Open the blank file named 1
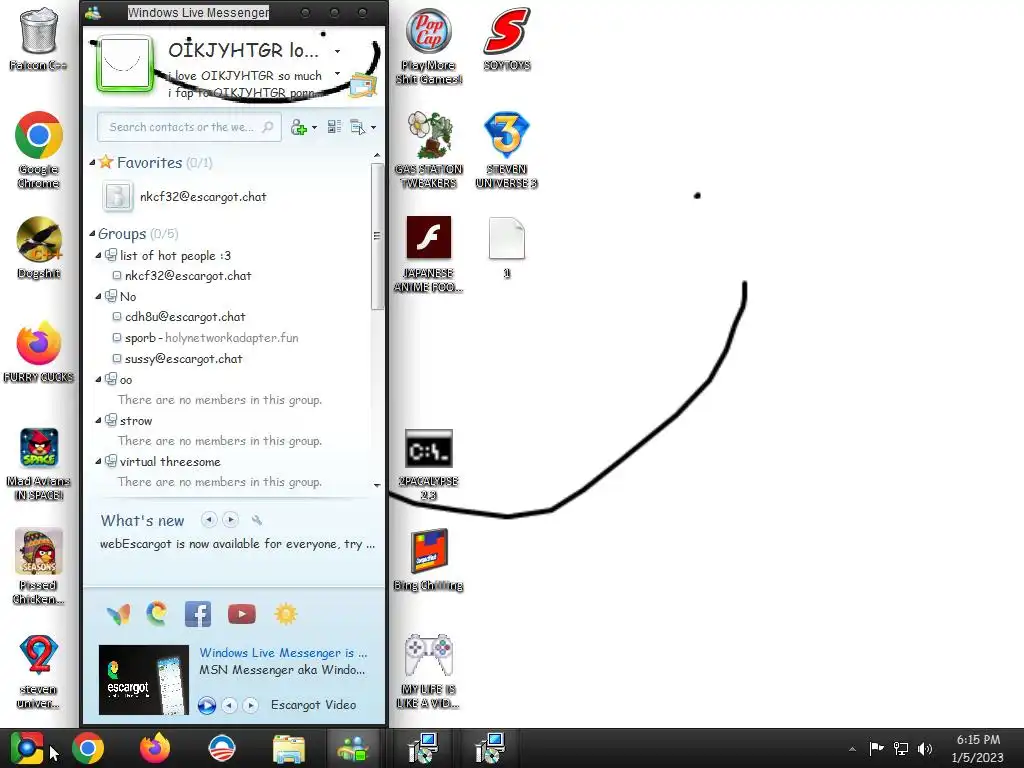The image size is (1024, 768). point(507,248)
